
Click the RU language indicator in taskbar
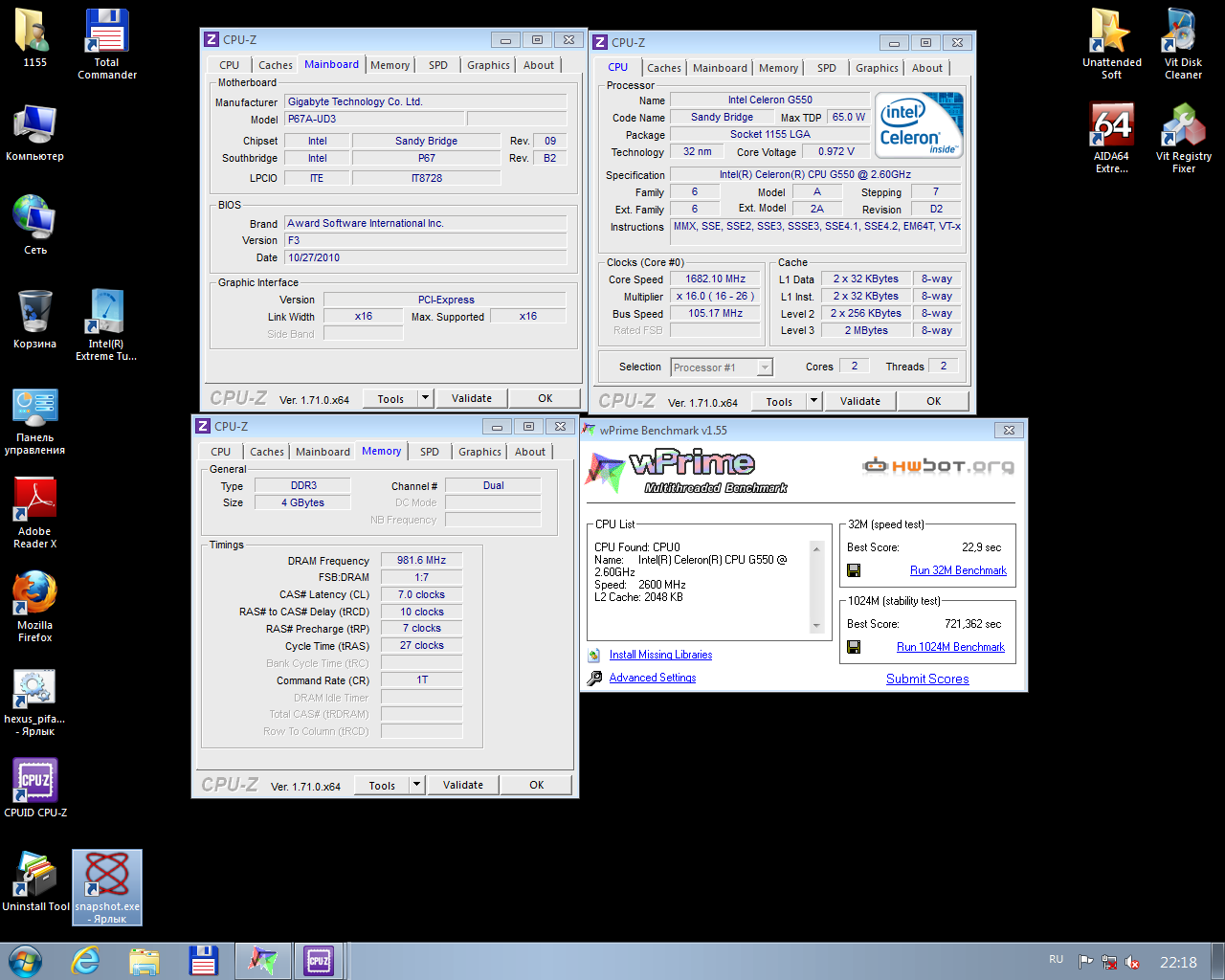click(x=1056, y=959)
